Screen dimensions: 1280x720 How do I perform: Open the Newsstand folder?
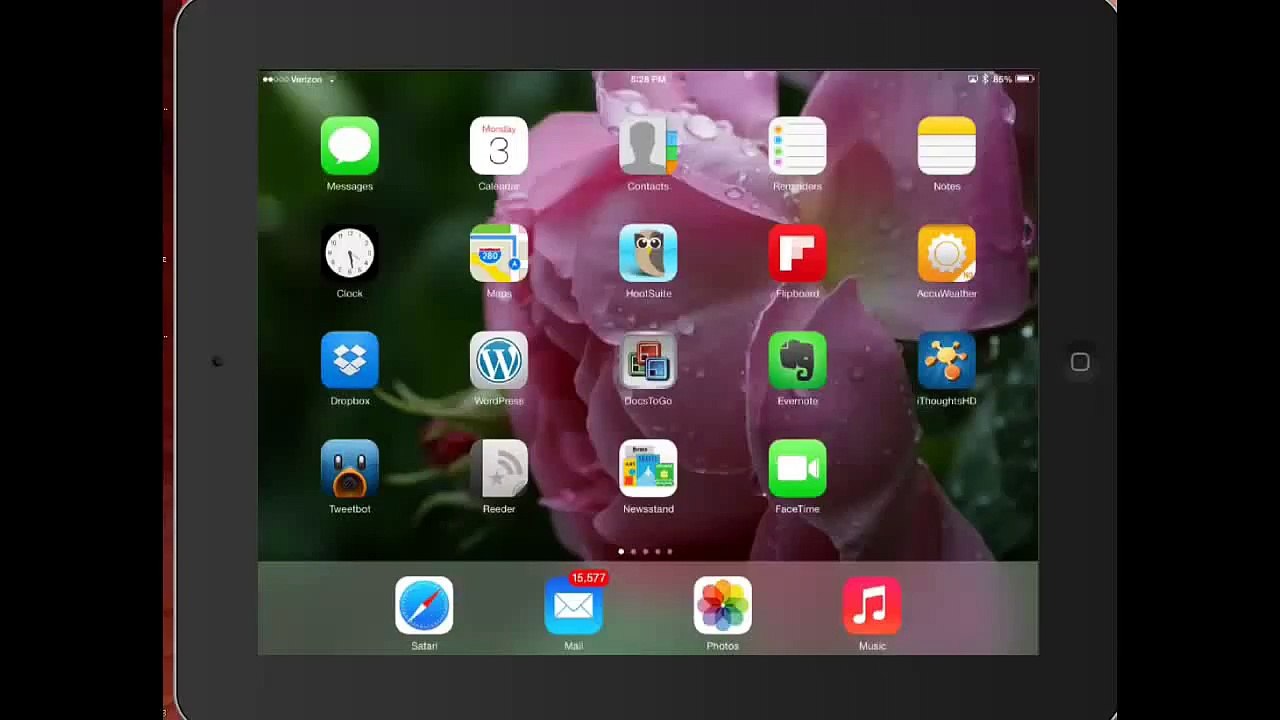[648, 469]
